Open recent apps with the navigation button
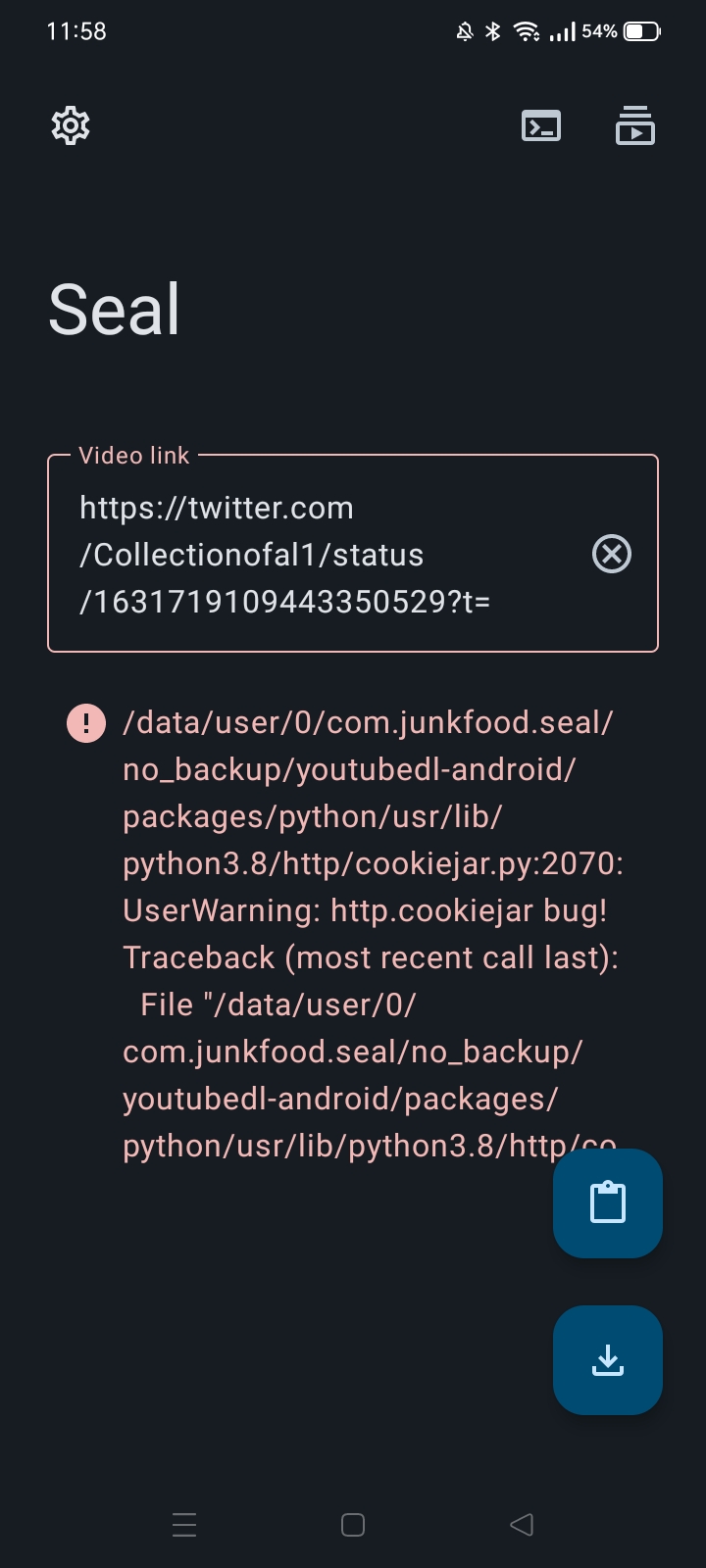This screenshot has width=706, height=1568. 184,1524
